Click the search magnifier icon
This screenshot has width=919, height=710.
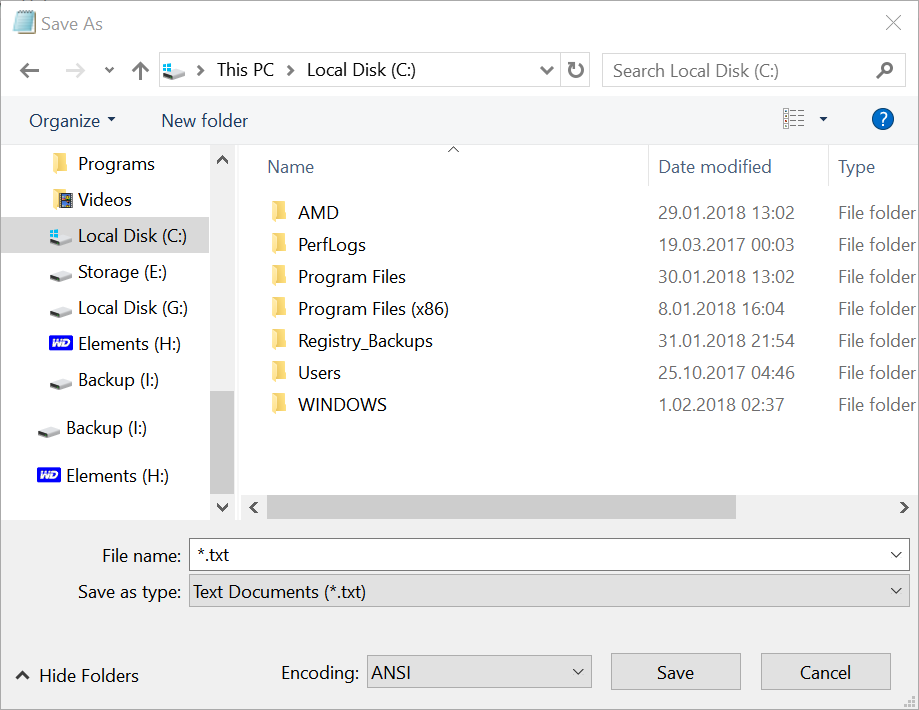(x=884, y=70)
